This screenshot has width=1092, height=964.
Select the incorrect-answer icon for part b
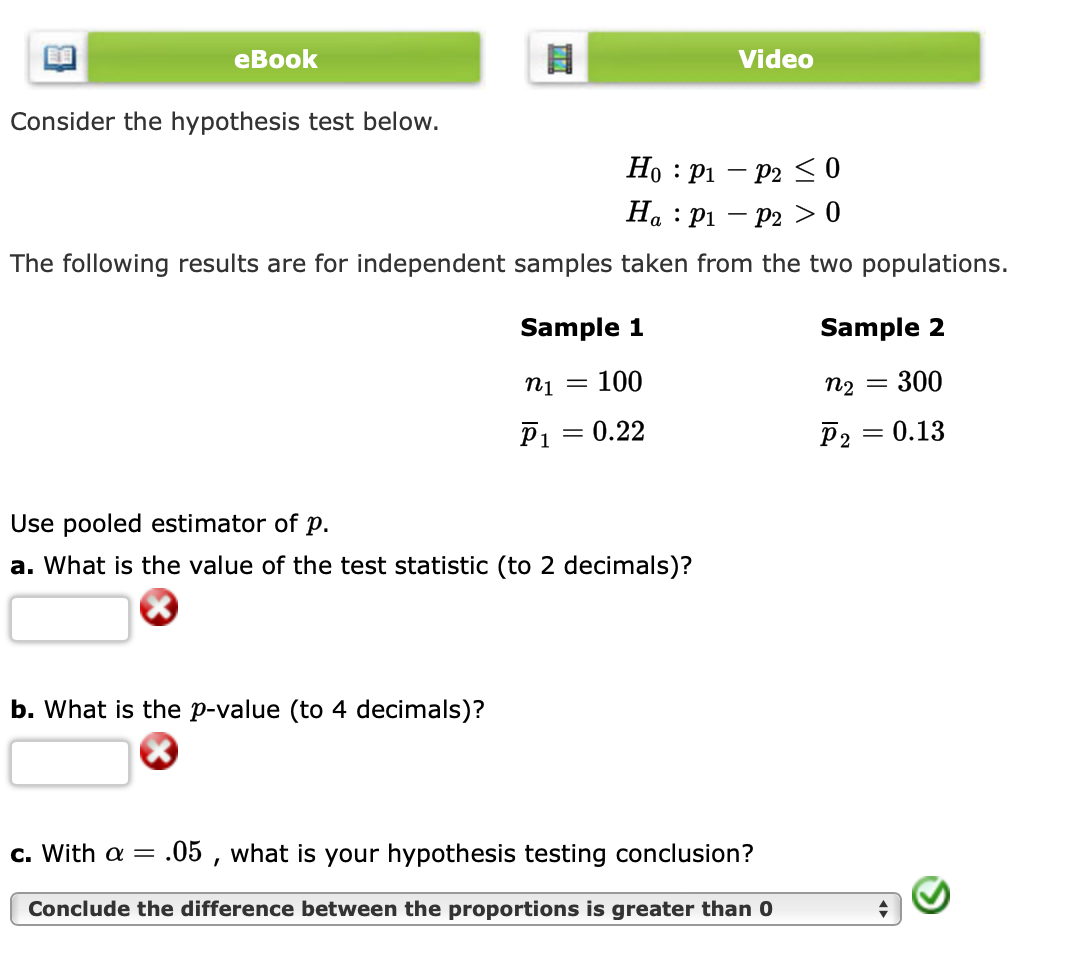tap(160, 750)
